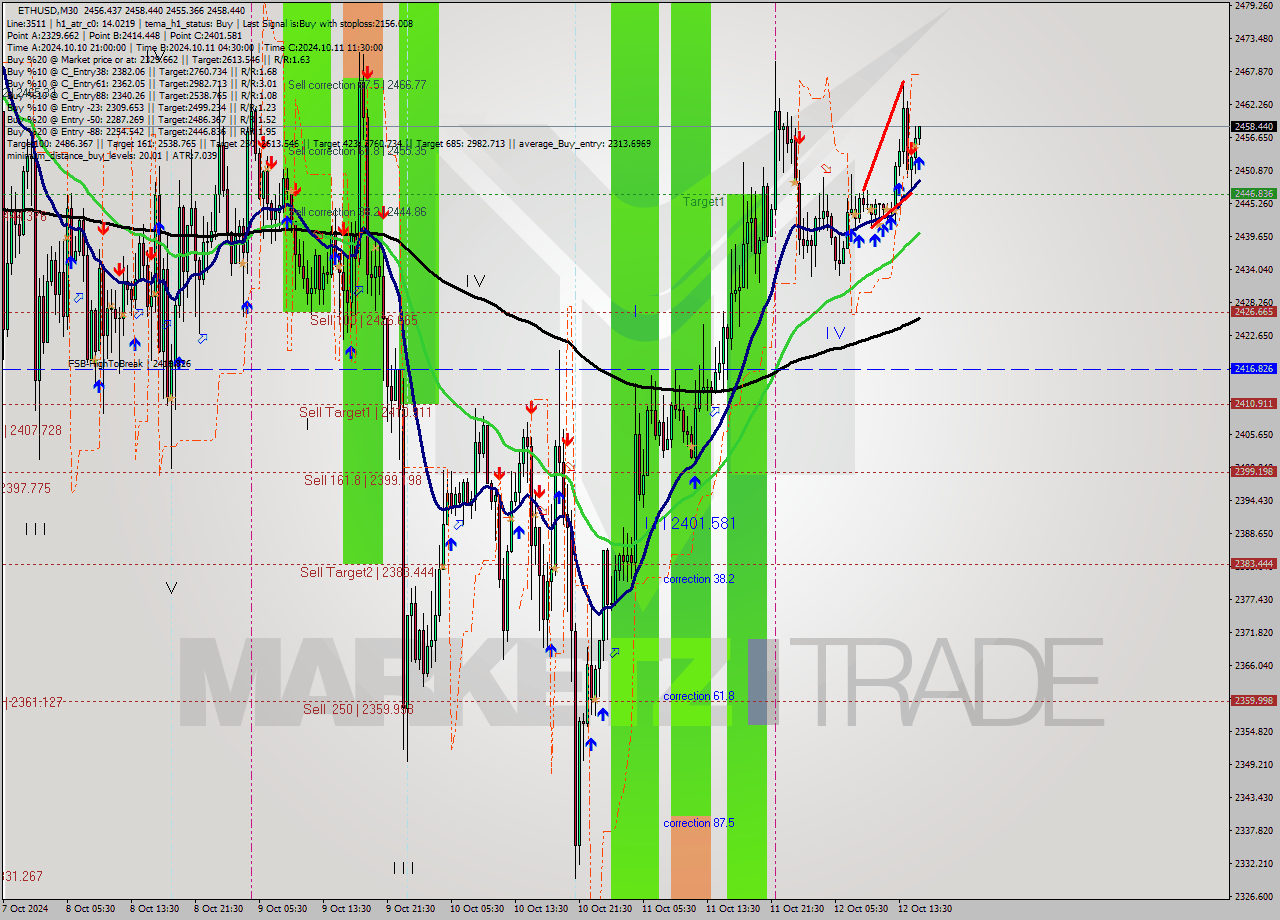Click the '2397.775' level label
The image size is (1280, 920).
tap(25, 488)
